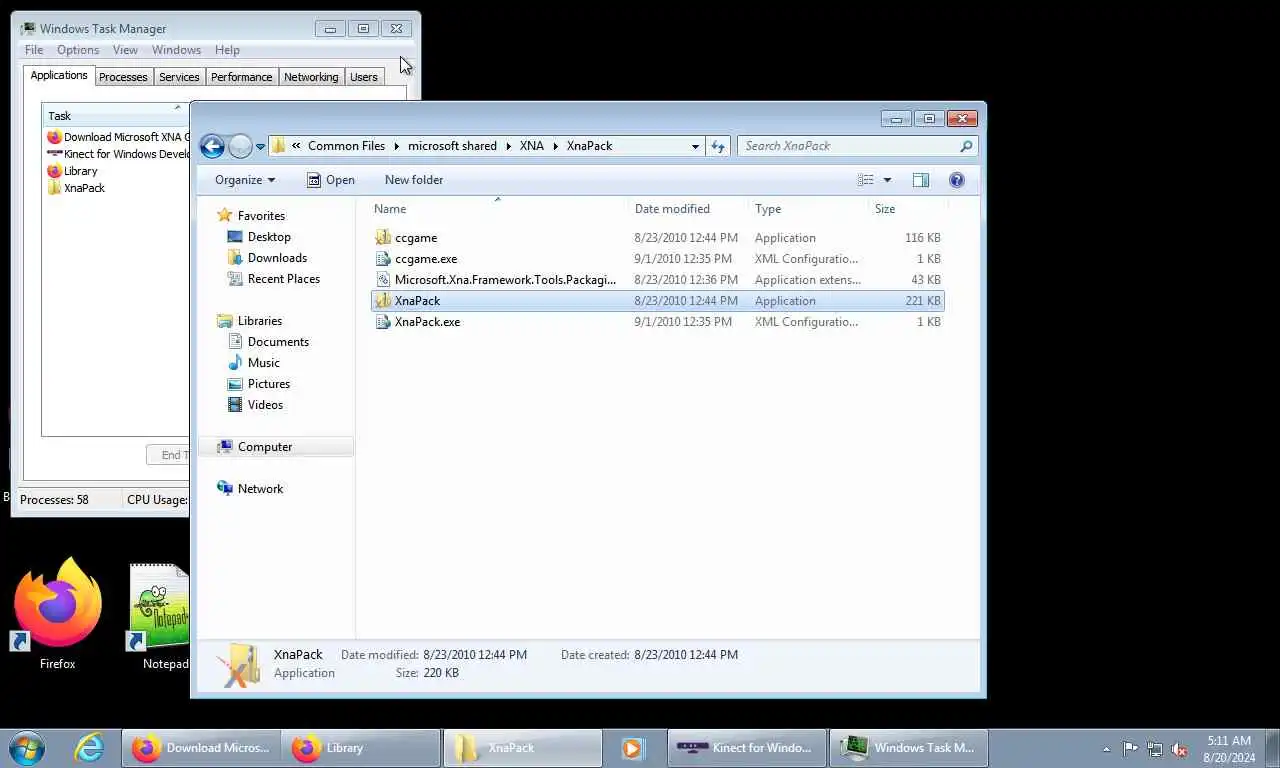This screenshot has height=768, width=1280.
Task: Click the XNA breadcrumb segment
Action: (x=532, y=146)
